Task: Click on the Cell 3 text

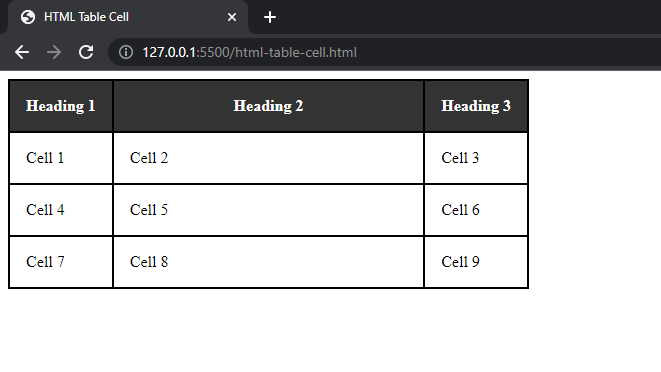Action: pos(460,158)
